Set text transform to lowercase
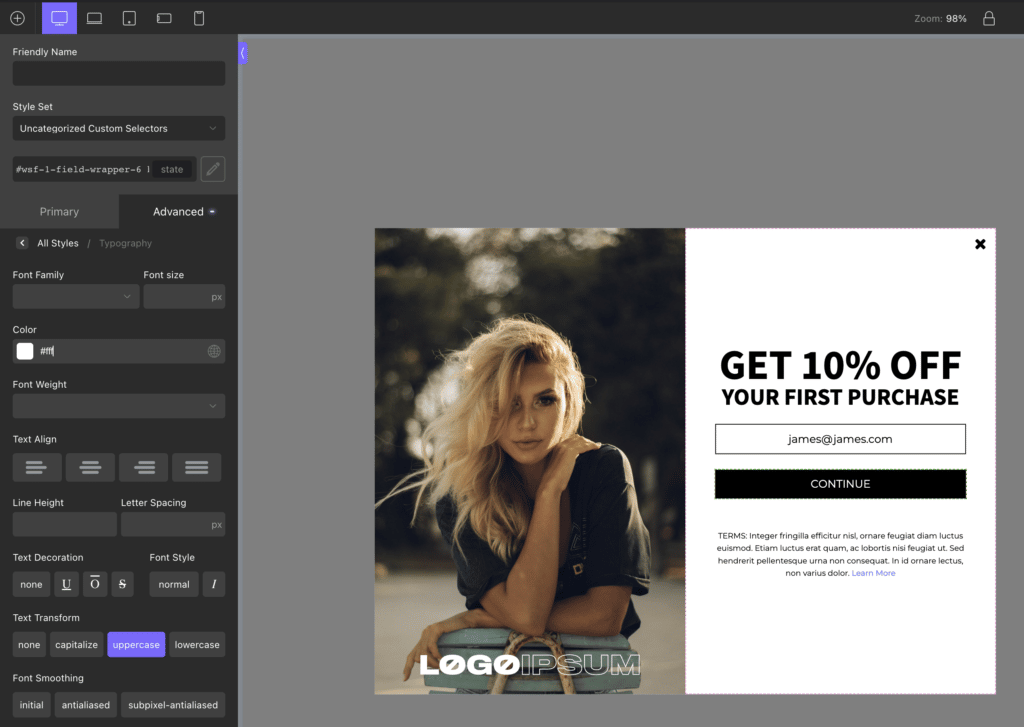Image resolution: width=1024 pixels, height=727 pixels. [197, 645]
